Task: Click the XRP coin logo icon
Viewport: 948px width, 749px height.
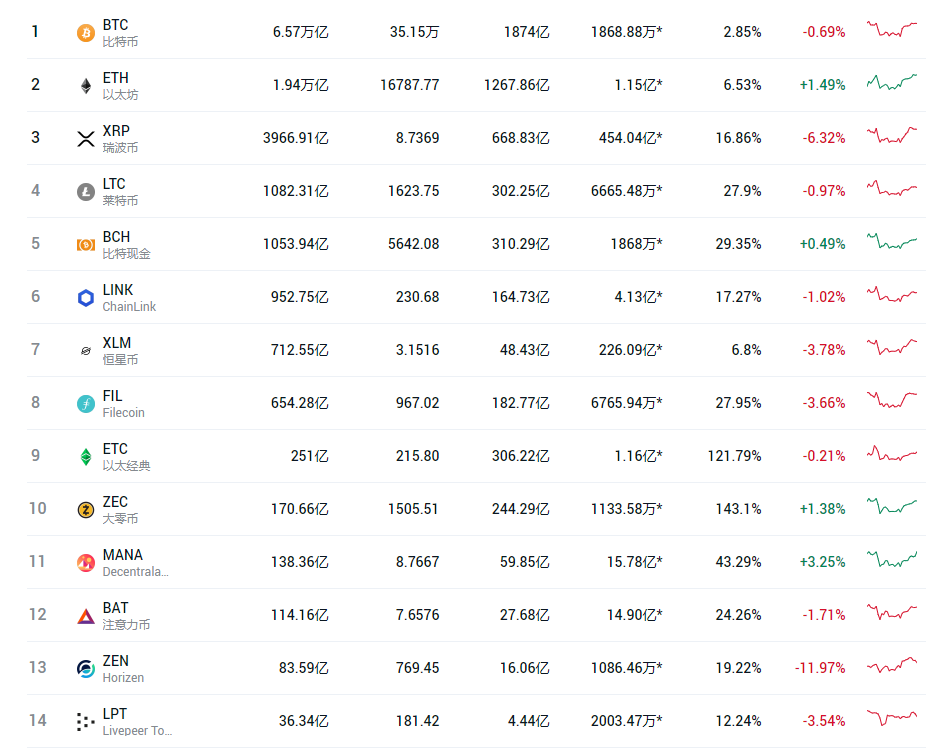Action: [x=86, y=139]
